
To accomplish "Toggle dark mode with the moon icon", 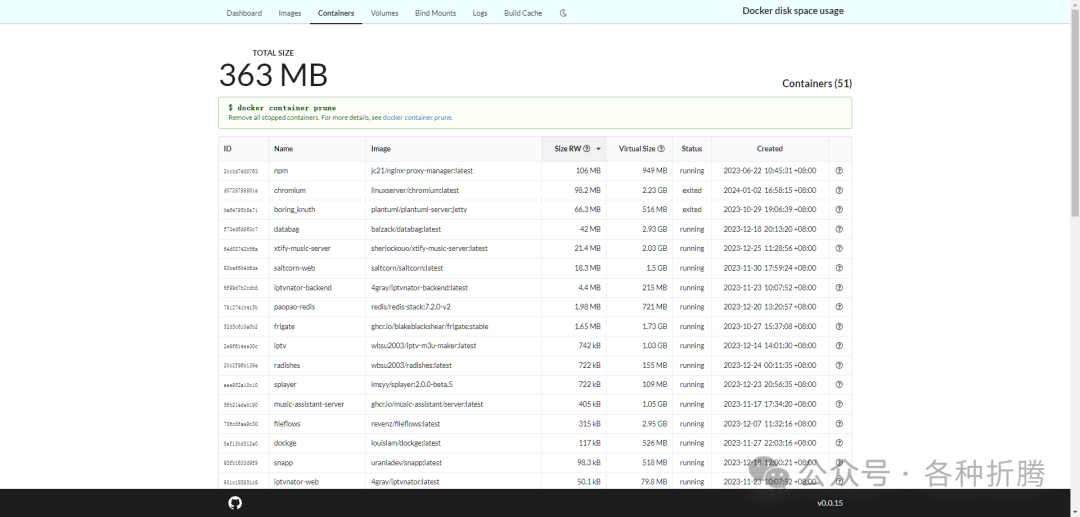I will click(563, 13).
